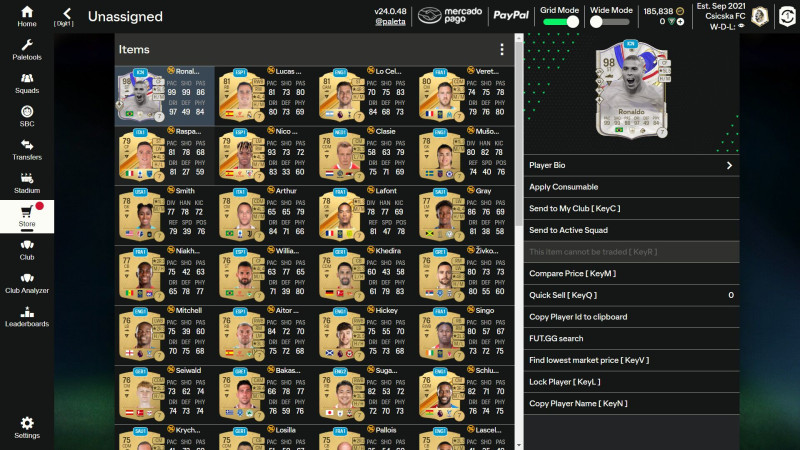Screen dimensions: 800x450
Task: Select the Gray player card
Action: point(464,215)
